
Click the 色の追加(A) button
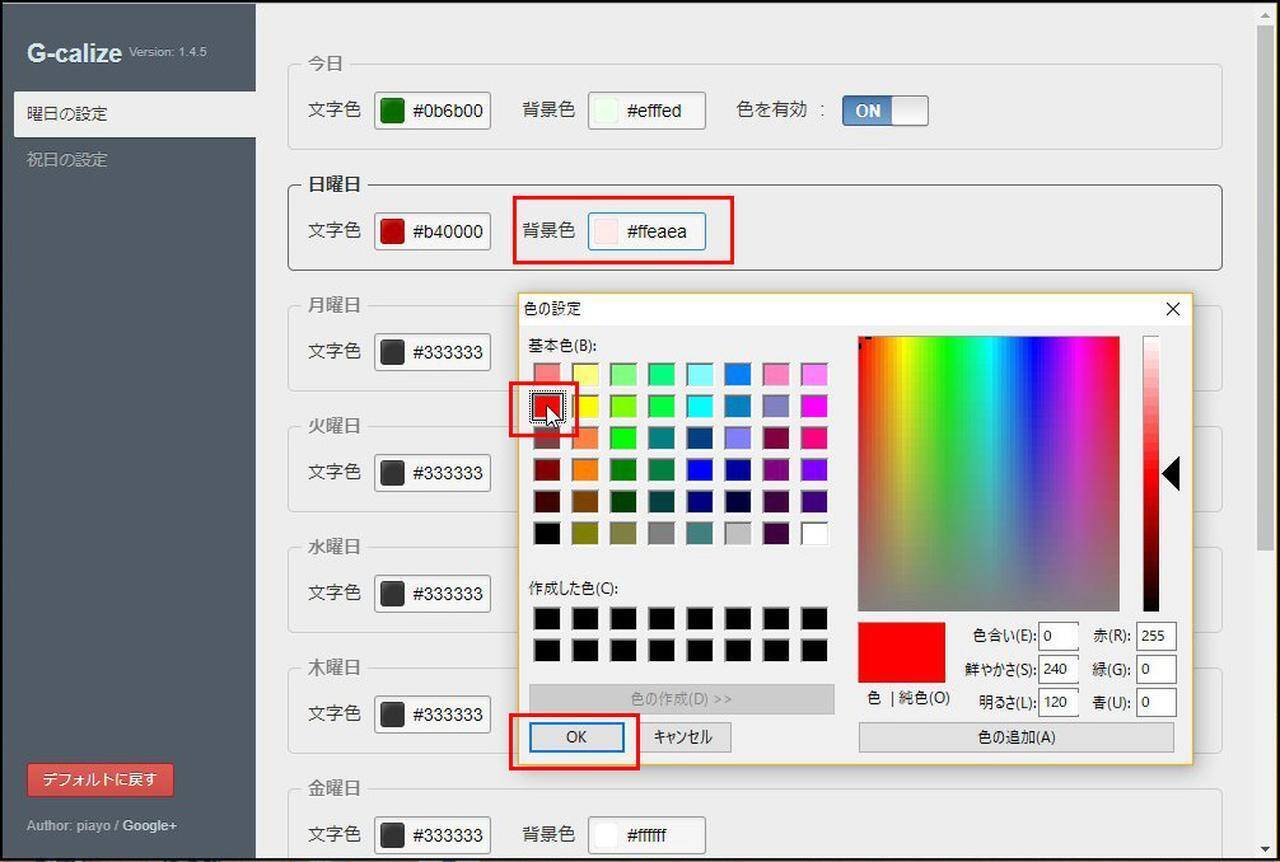1015,737
